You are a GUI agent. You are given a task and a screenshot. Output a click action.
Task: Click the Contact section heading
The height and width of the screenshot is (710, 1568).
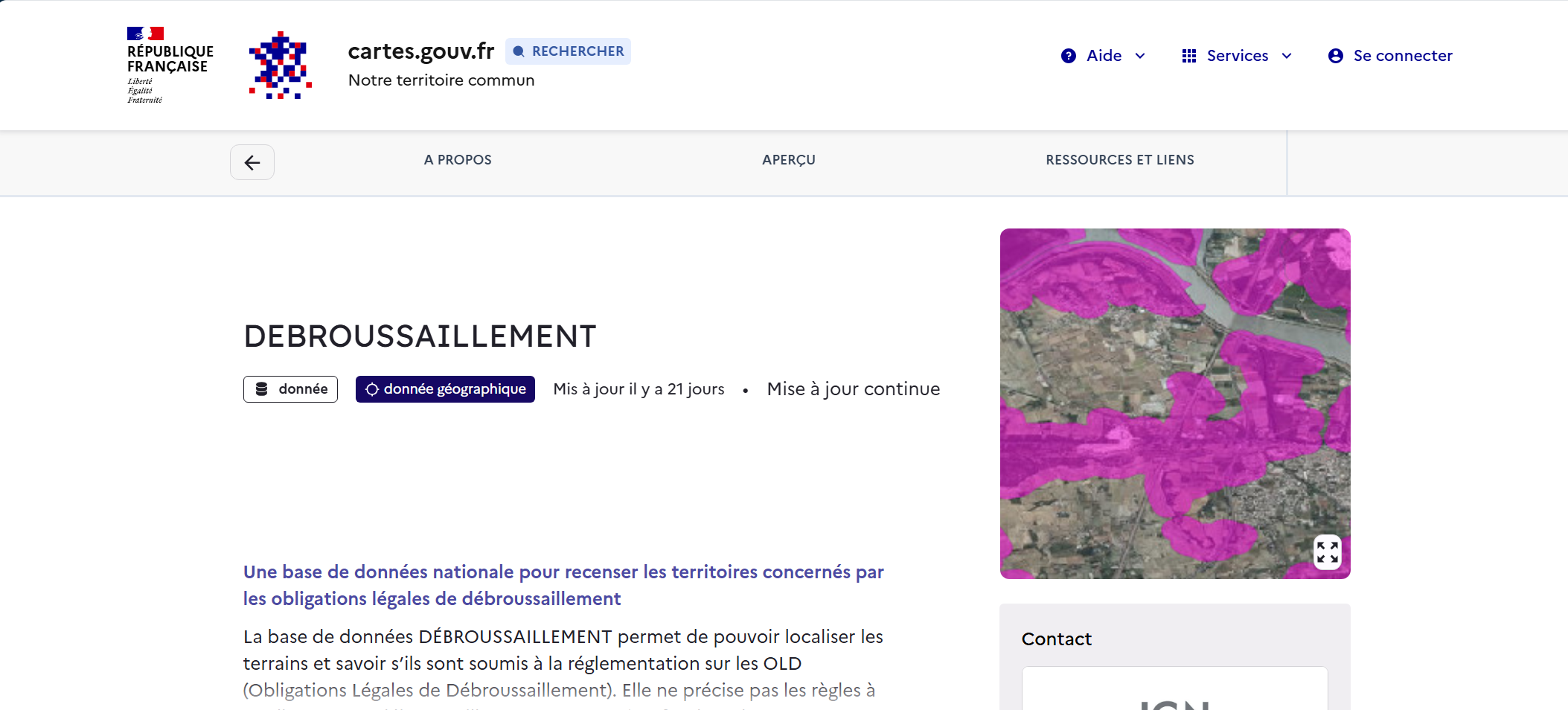[x=1057, y=639]
